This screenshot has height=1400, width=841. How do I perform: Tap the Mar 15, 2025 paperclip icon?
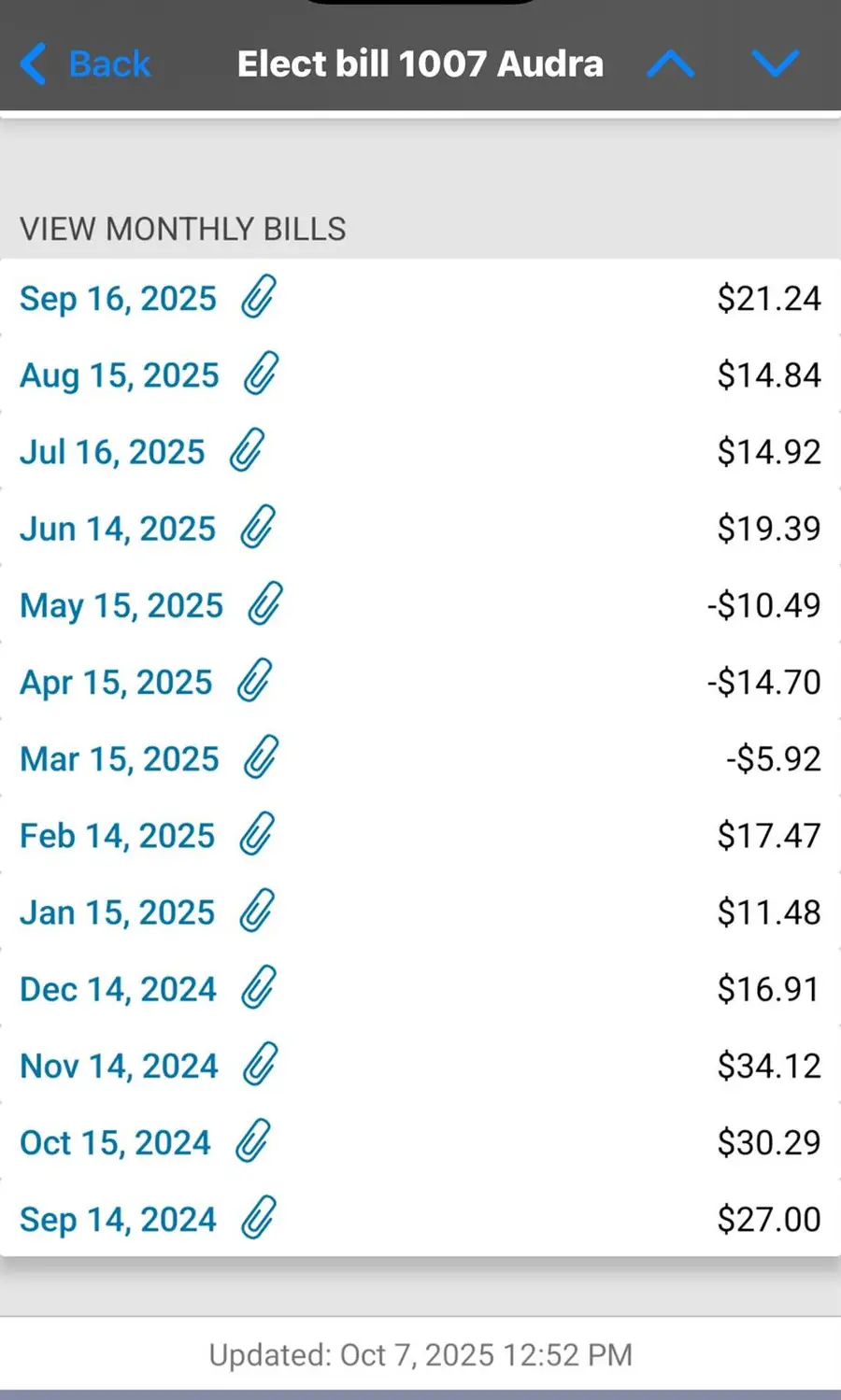(262, 757)
